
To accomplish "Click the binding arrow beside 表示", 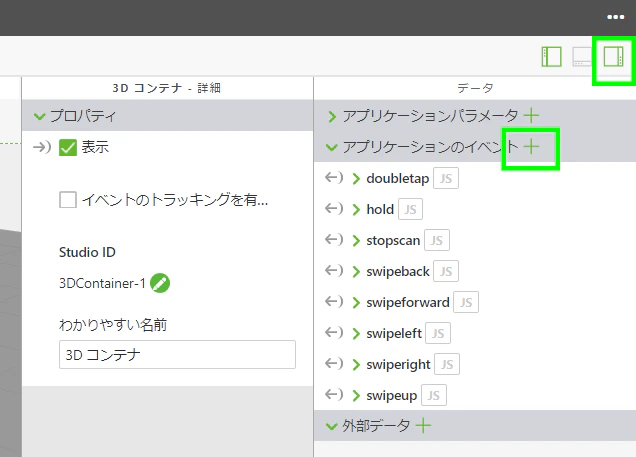I will click(42, 147).
